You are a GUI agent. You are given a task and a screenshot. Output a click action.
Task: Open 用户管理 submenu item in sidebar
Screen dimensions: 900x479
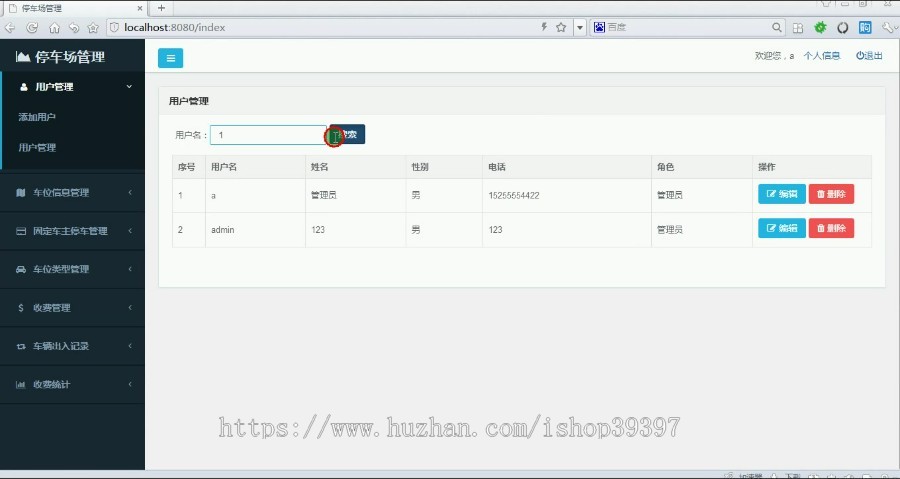37,147
